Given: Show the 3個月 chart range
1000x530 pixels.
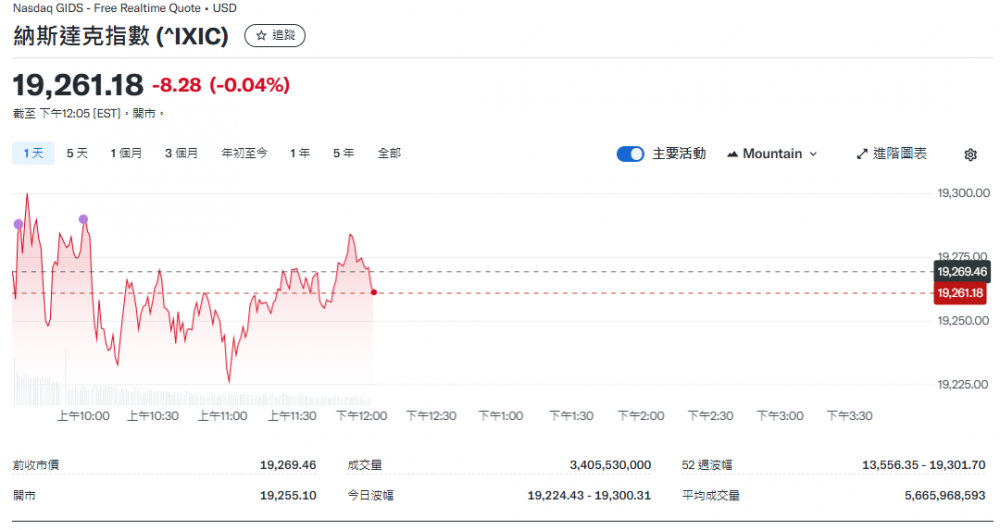Looking at the screenshot, I should pos(181,153).
